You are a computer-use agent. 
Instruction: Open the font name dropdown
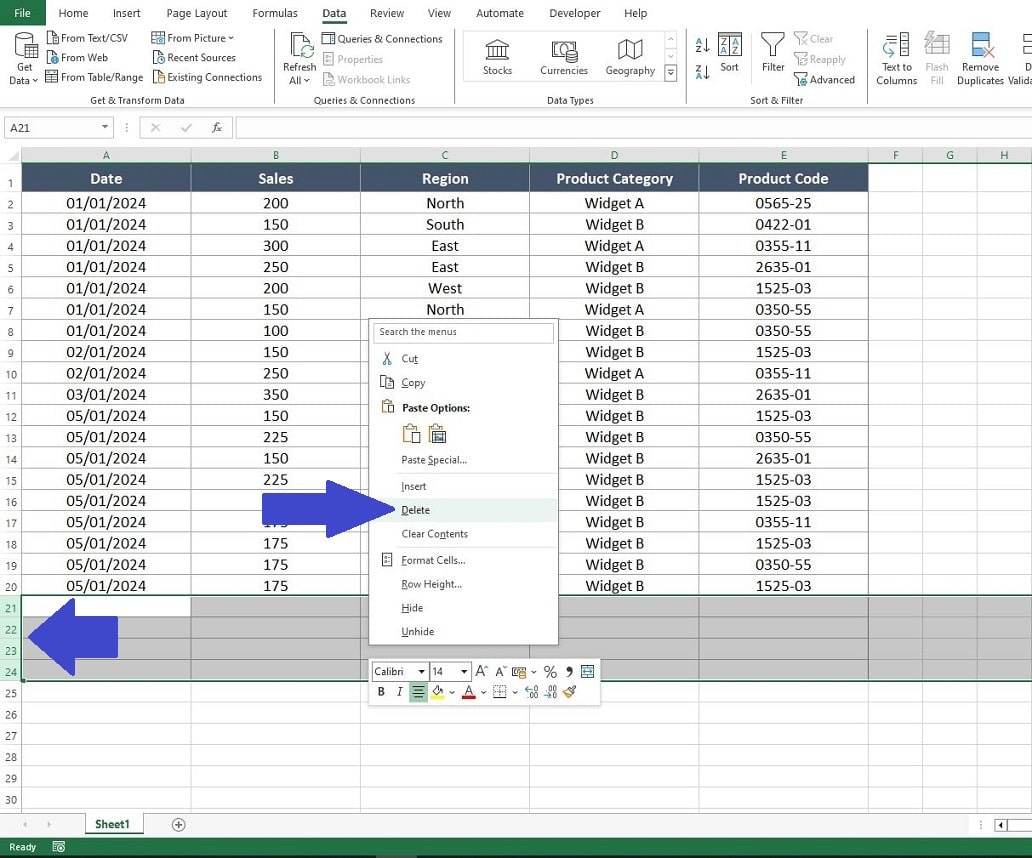[421, 671]
